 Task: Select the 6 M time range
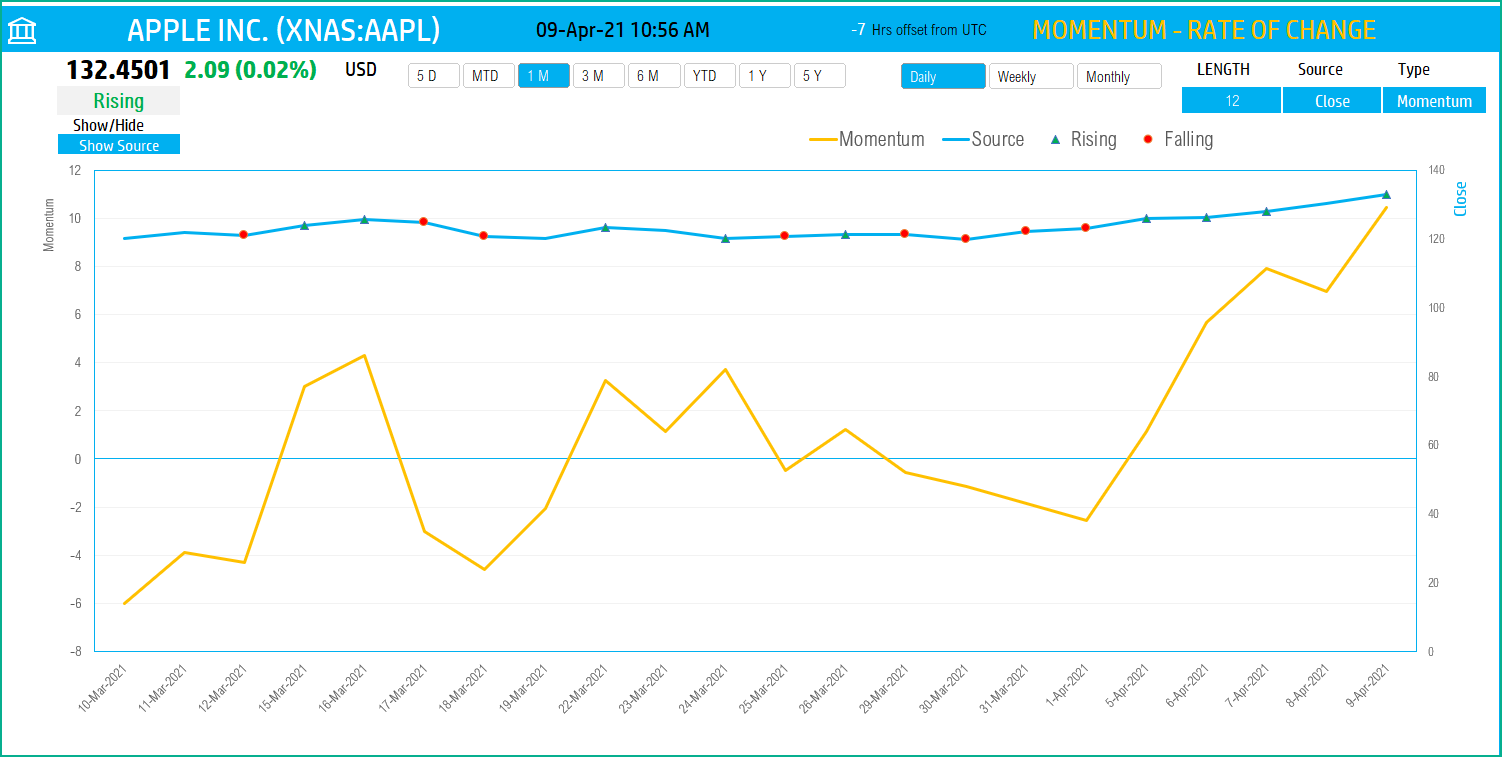pyautogui.click(x=654, y=76)
